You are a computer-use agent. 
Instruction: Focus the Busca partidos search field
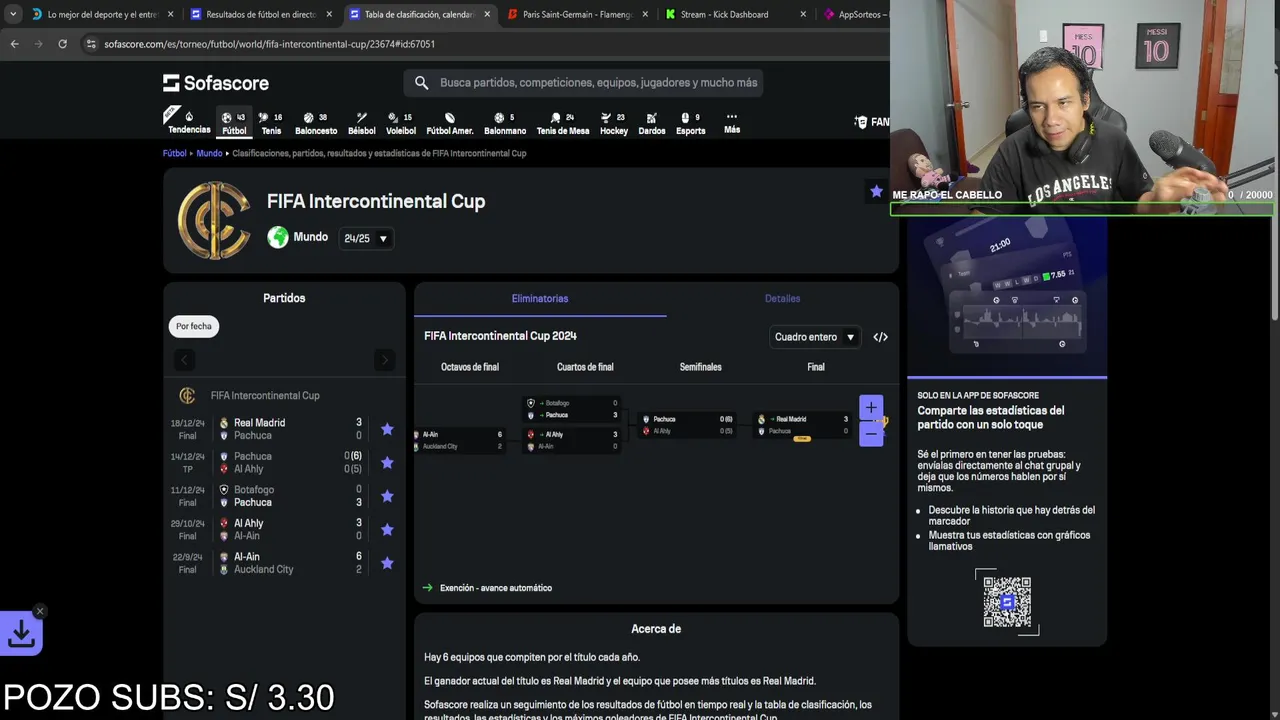[583, 83]
